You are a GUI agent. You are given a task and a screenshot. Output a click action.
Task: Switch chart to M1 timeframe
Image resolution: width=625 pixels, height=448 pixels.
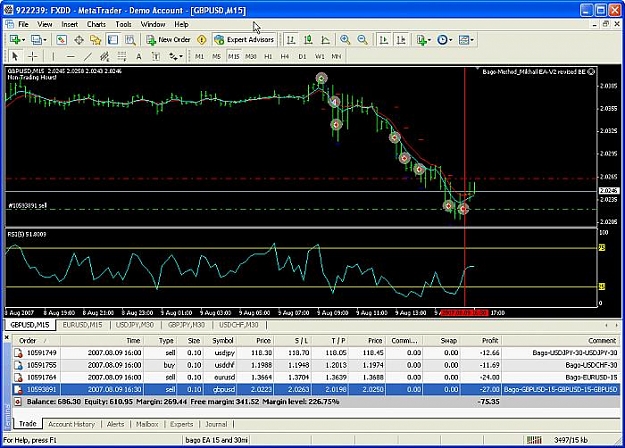[199, 57]
